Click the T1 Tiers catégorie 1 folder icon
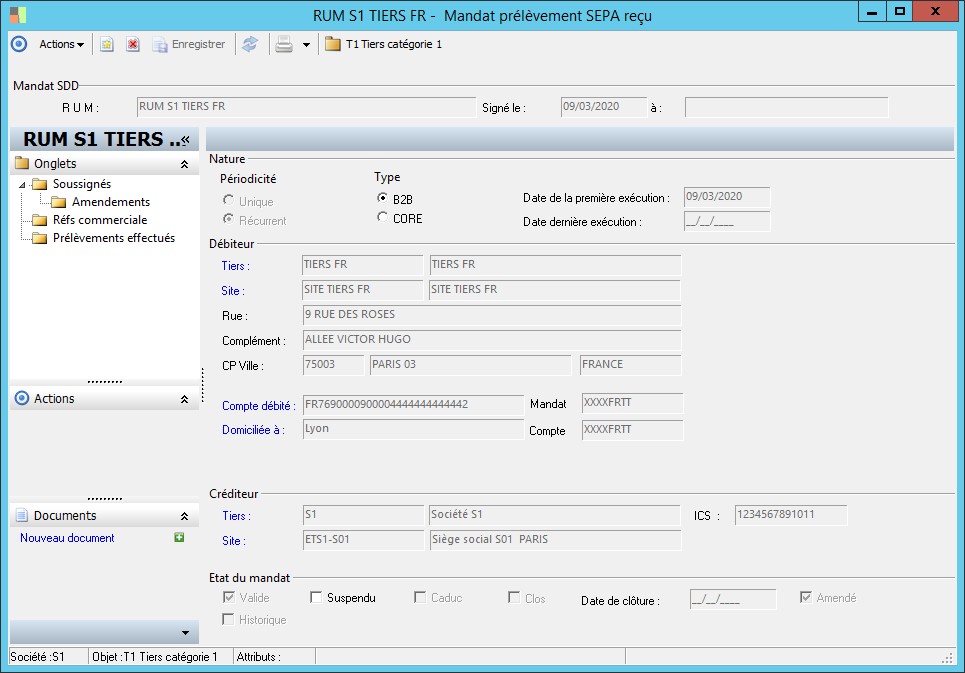965x673 pixels. (x=332, y=45)
